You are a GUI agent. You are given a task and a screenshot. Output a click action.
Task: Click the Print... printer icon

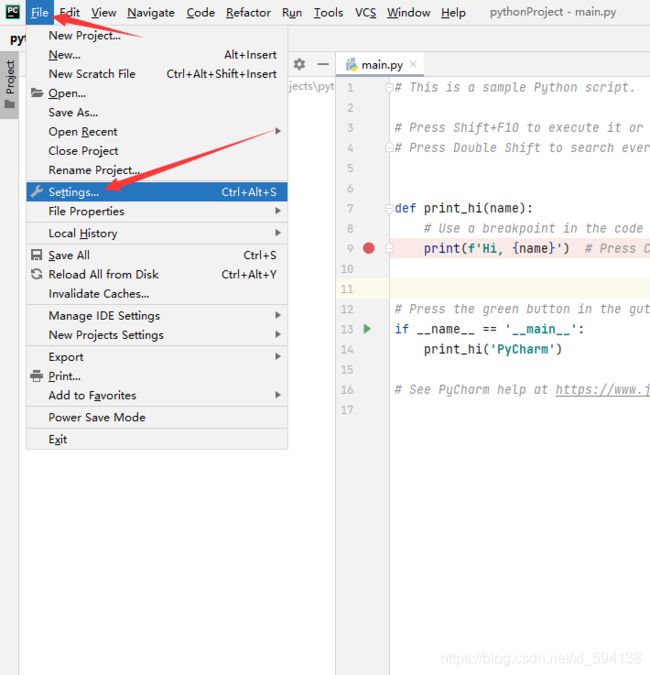pyautogui.click(x=37, y=376)
